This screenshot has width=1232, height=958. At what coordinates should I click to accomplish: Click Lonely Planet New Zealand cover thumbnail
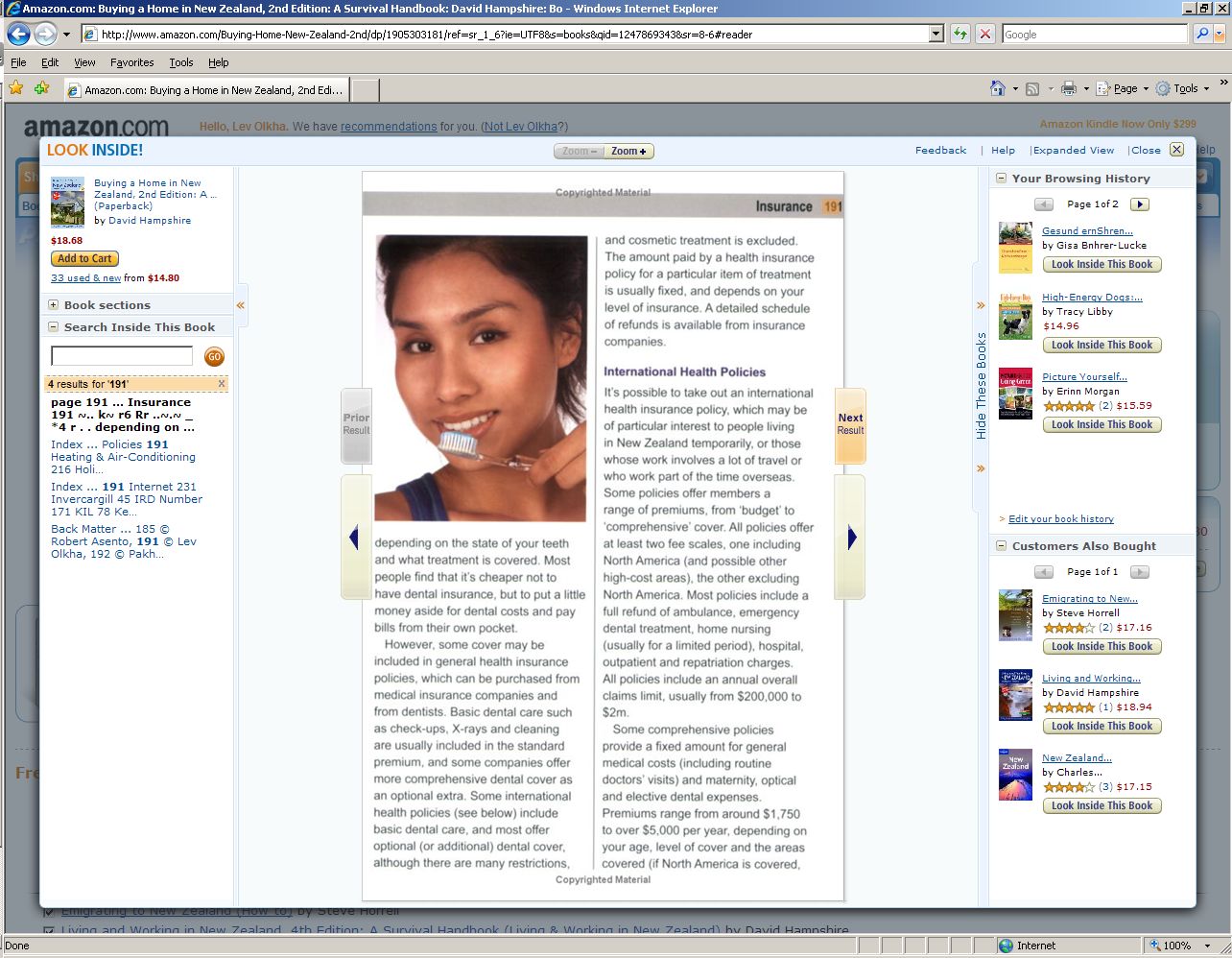1015,775
